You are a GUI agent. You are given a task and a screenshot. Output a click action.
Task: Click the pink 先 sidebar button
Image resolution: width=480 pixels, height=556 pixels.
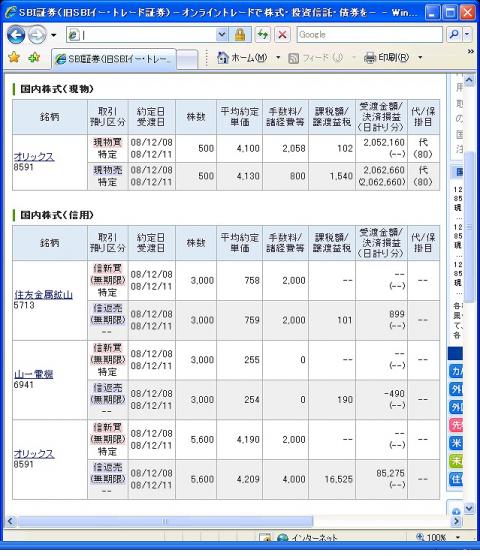[x=456, y=425]
